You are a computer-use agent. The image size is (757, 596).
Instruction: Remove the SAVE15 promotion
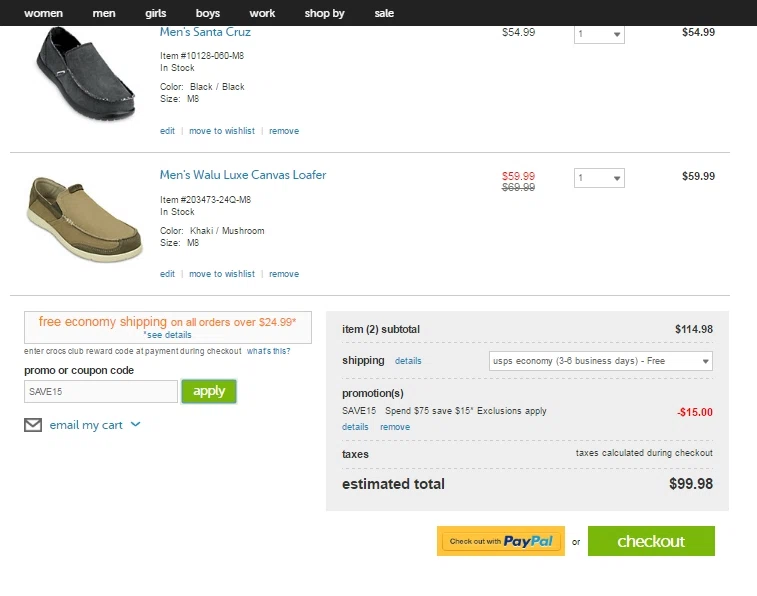(x=395, y=427)
